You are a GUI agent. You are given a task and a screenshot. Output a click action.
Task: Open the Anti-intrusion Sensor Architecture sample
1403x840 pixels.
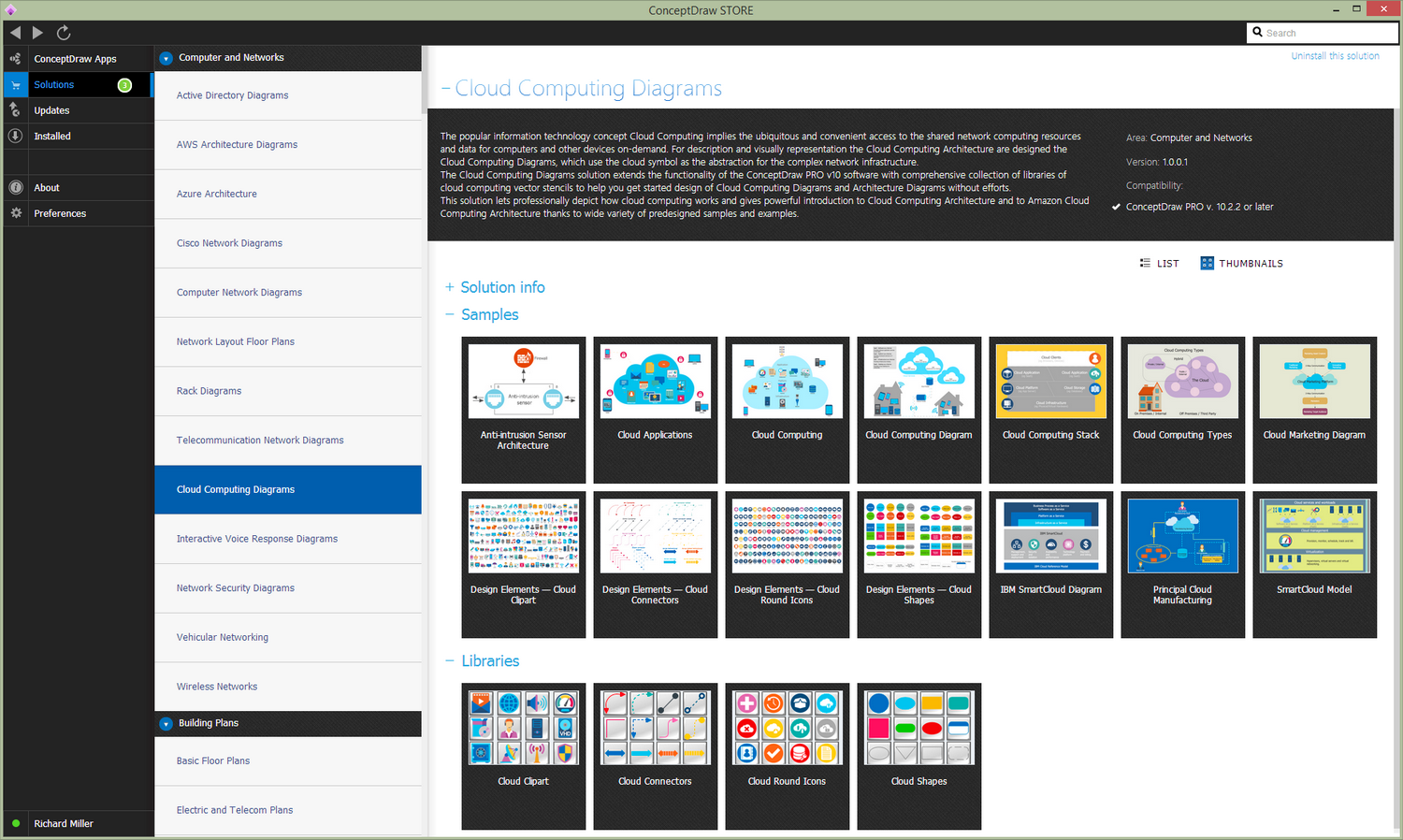pos(524,410)
